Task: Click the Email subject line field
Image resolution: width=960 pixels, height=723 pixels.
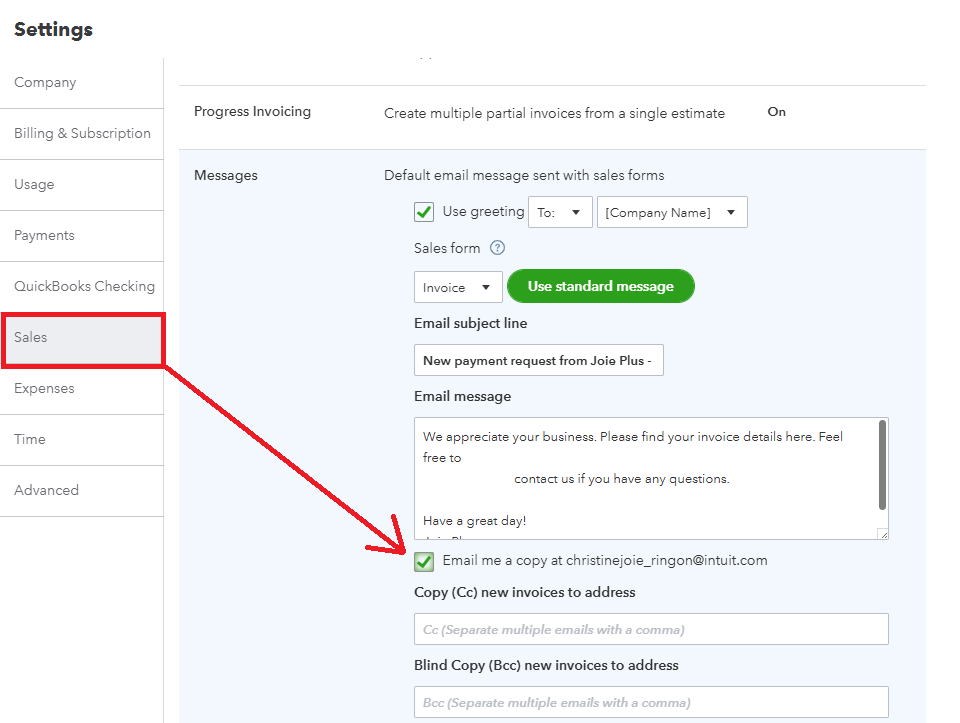Action: [x=538, y=361]
